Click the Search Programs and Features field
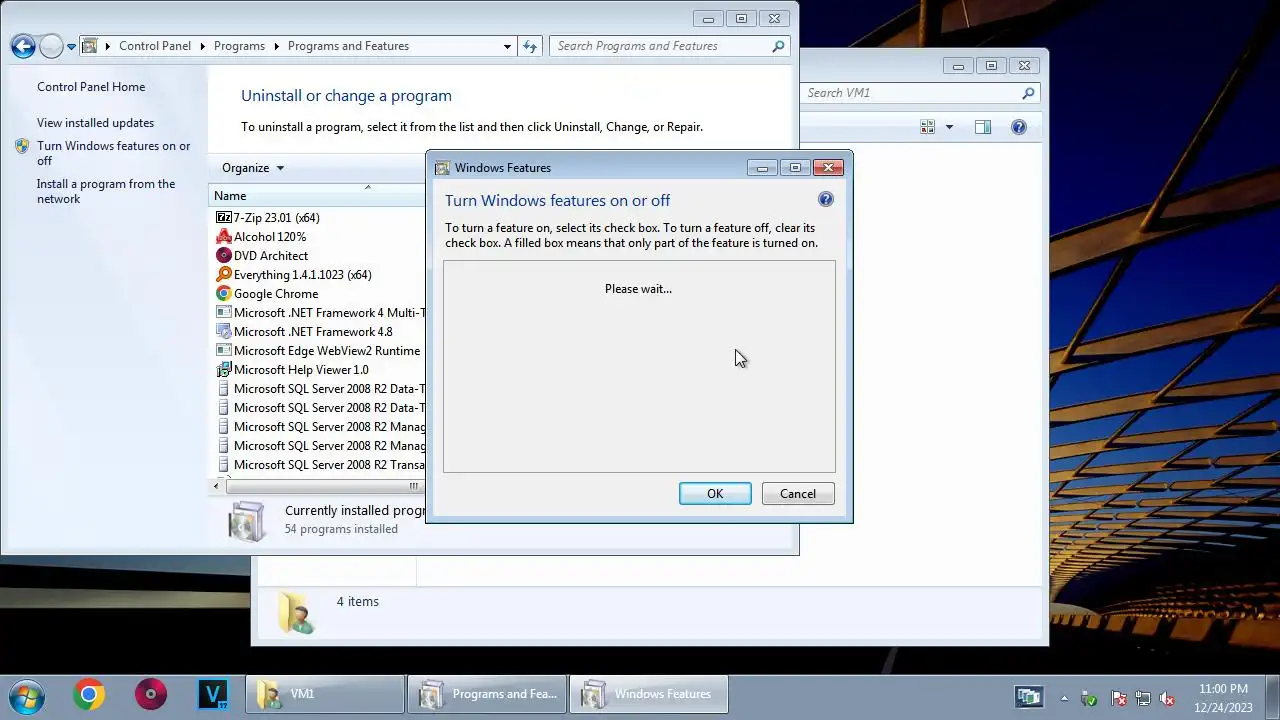Screen dimensions: 1280x720 click(x=660, y=46)
